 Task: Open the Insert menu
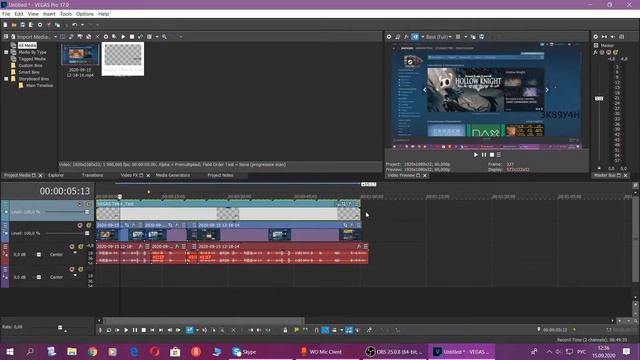[49, 14]
